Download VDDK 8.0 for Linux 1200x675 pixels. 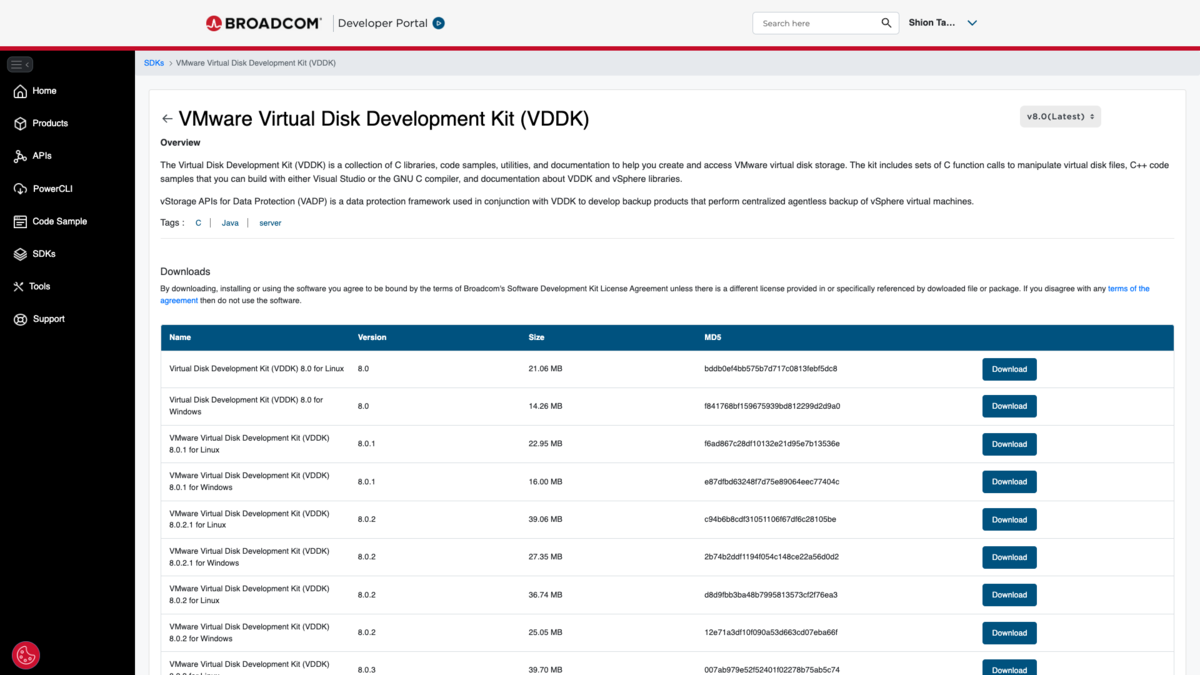pos(1009,369)
